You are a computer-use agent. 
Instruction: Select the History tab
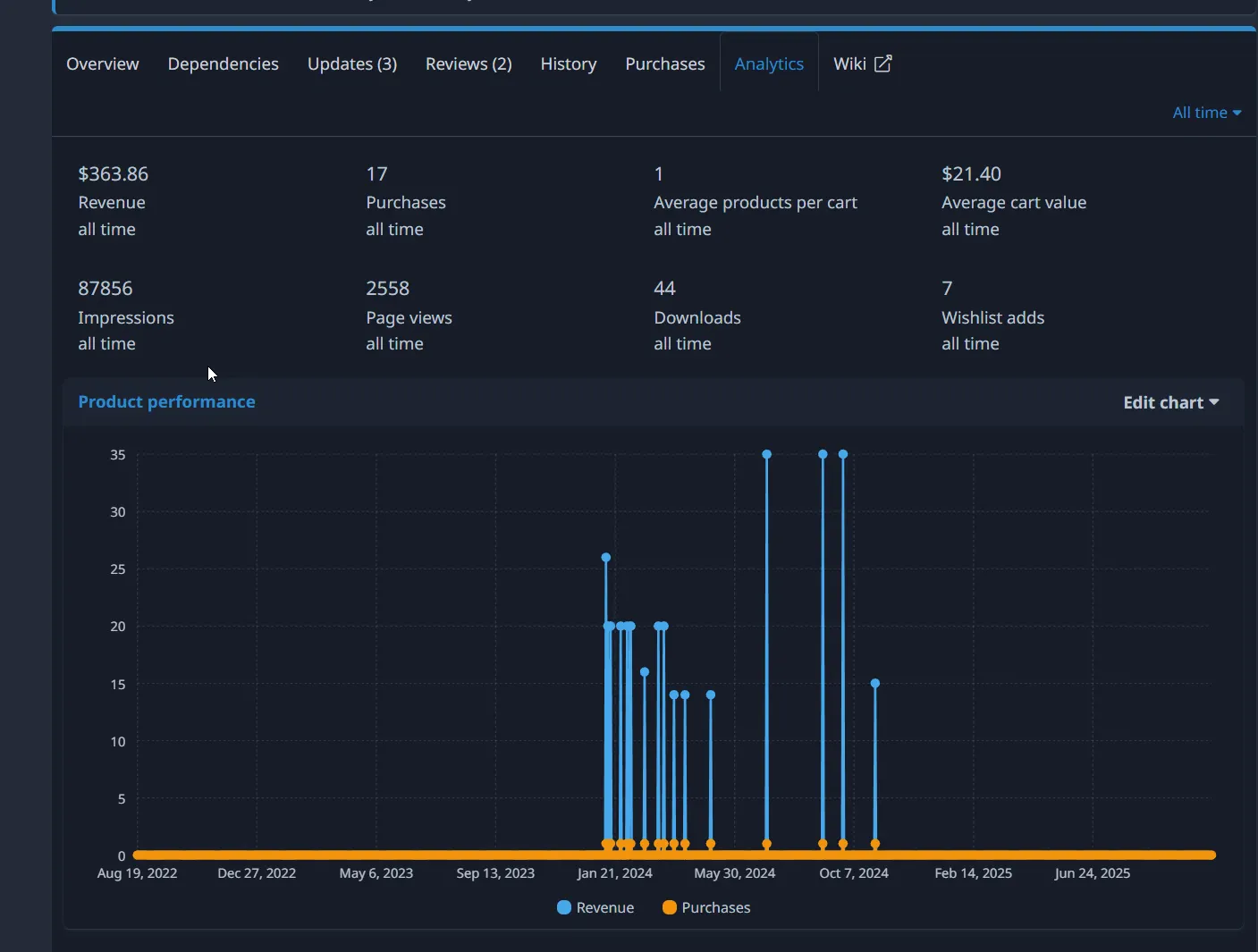(x=569, y=64)
